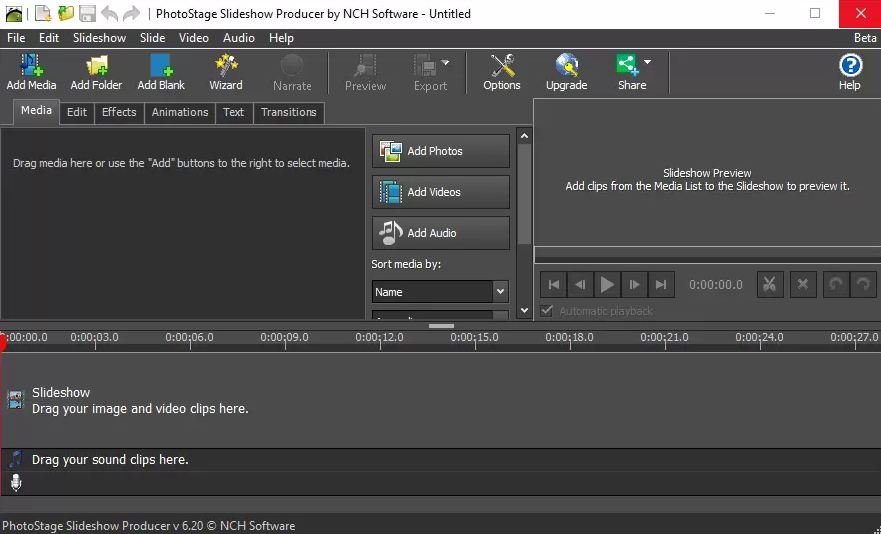Switch to the Animations tab

click(x=180, y=112)
